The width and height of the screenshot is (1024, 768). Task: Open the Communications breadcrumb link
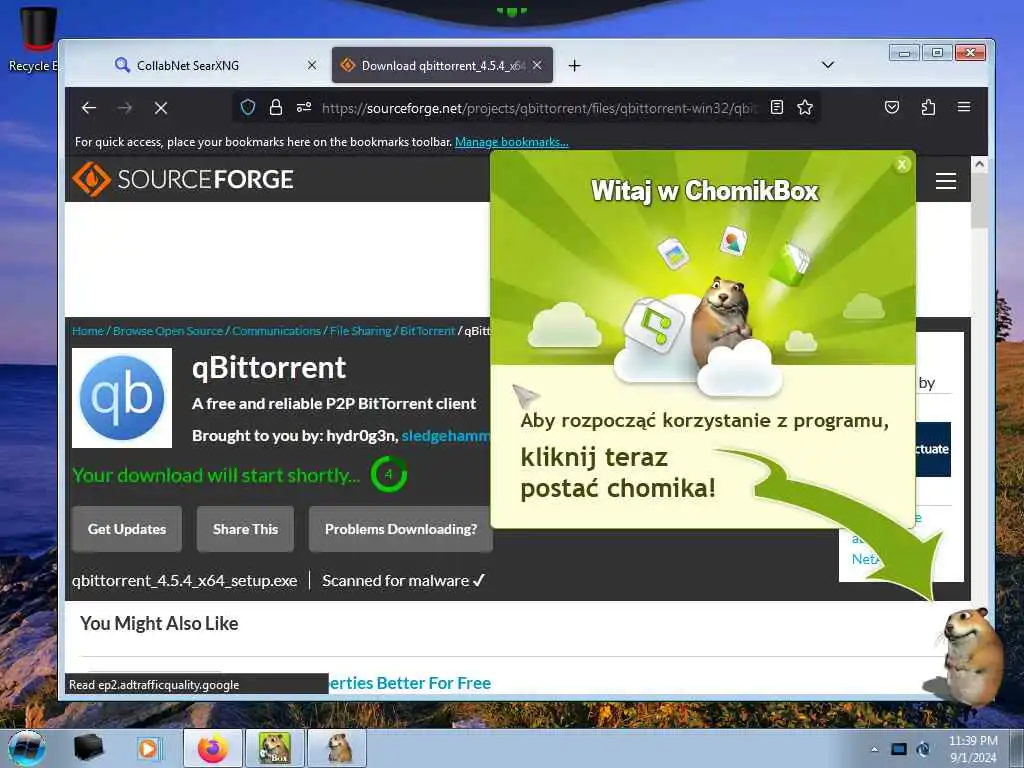276,331
